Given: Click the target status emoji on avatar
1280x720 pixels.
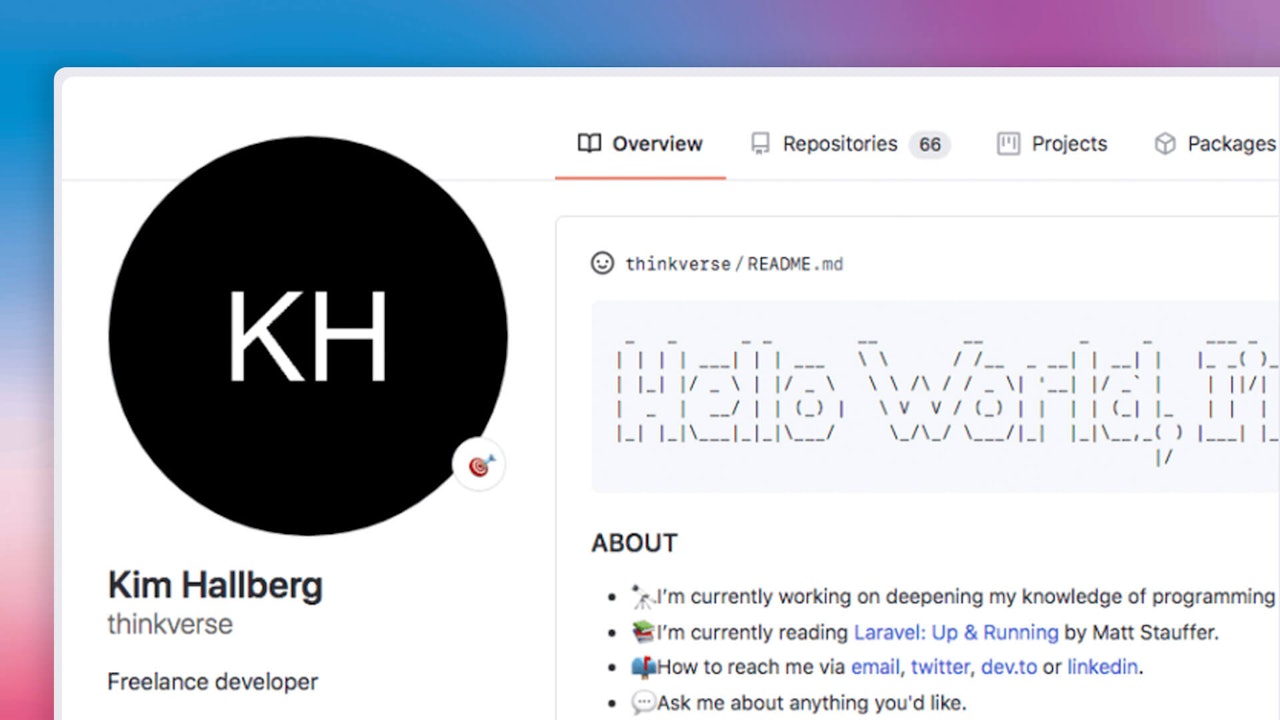Looking at the screenshot, I should tap(480, 465).
